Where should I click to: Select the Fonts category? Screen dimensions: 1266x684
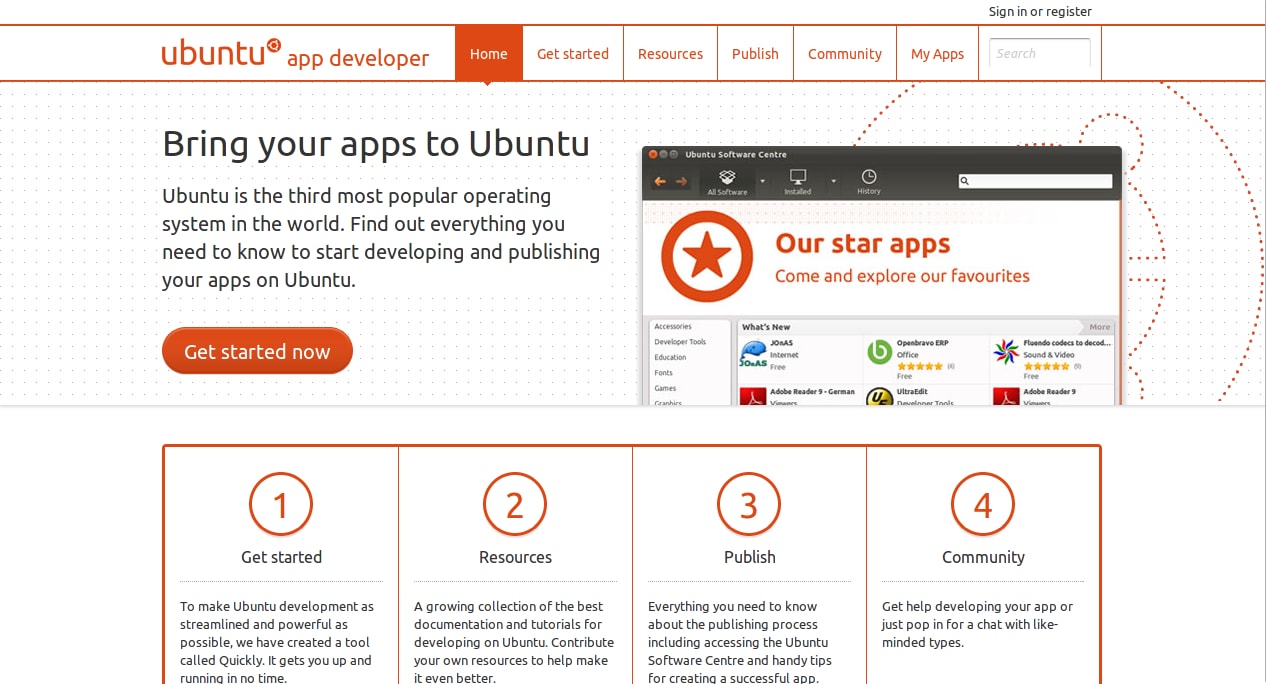(663, 373)
